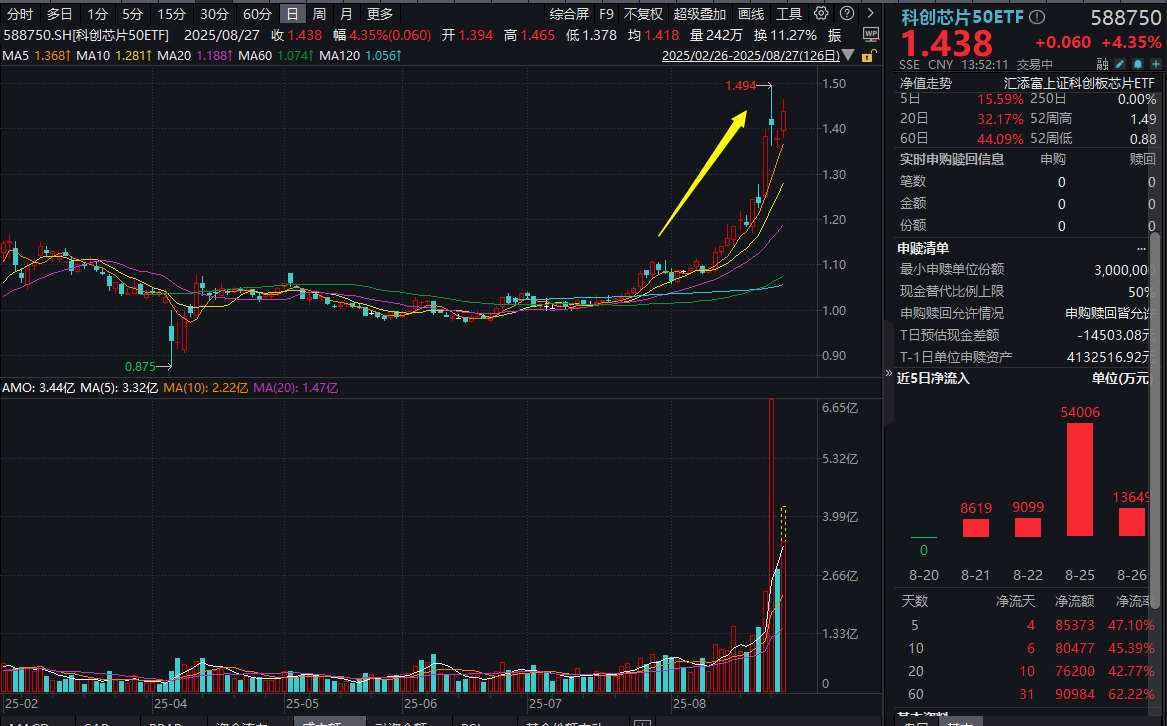This screenshot has height=726, width=1167.
Task: Open the date range dropdown arrow
Action: [x=846, y=56]
